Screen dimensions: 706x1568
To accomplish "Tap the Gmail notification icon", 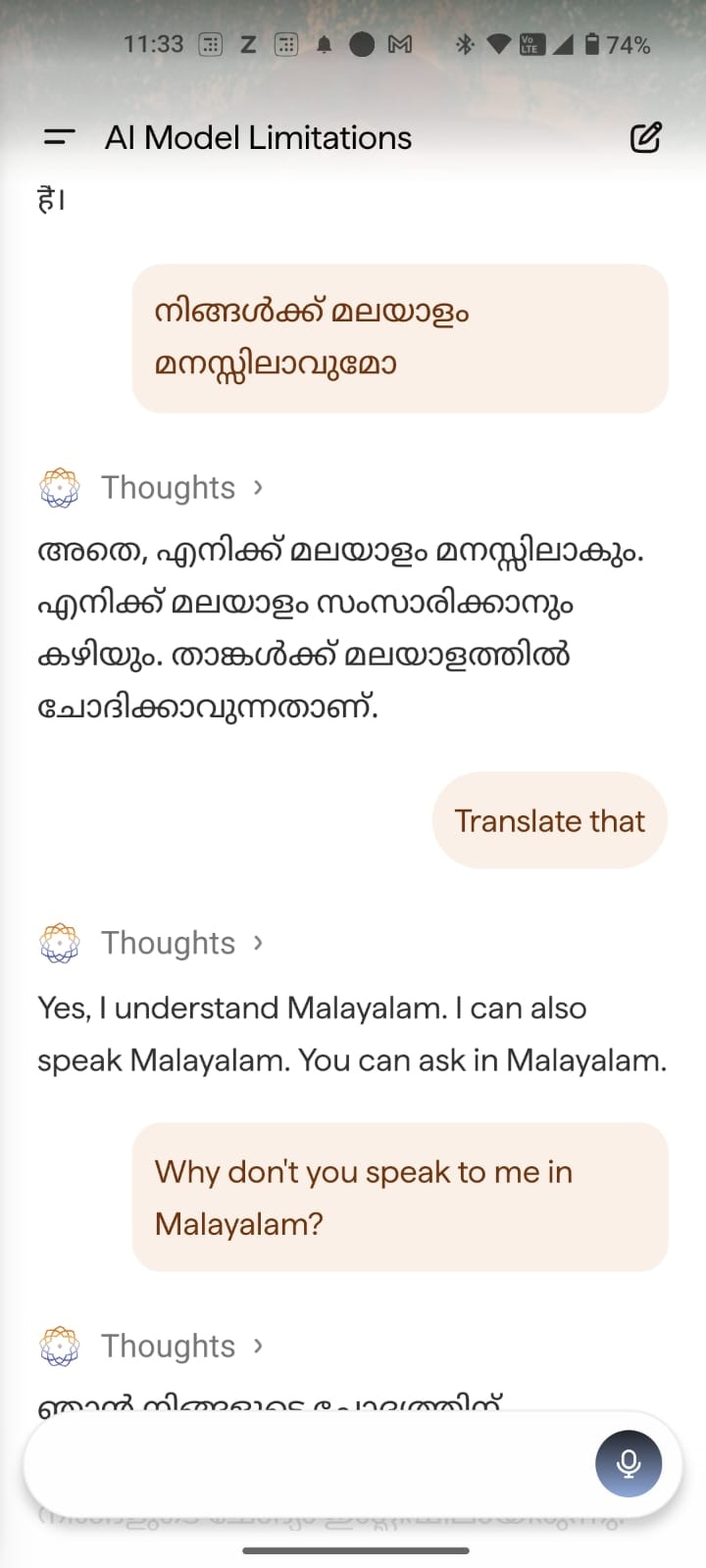I will (x=399, y=44).
